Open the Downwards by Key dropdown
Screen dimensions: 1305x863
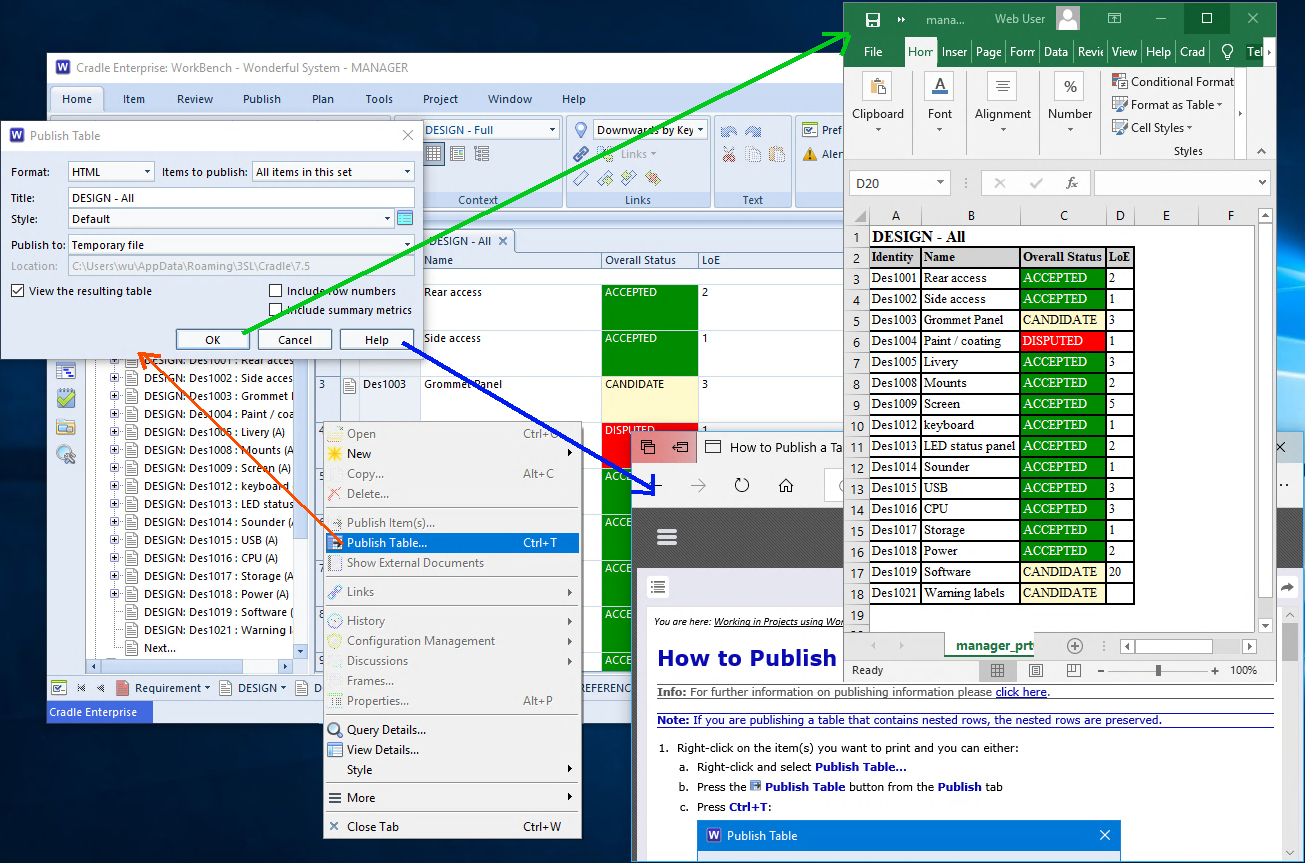coord(700,130)
